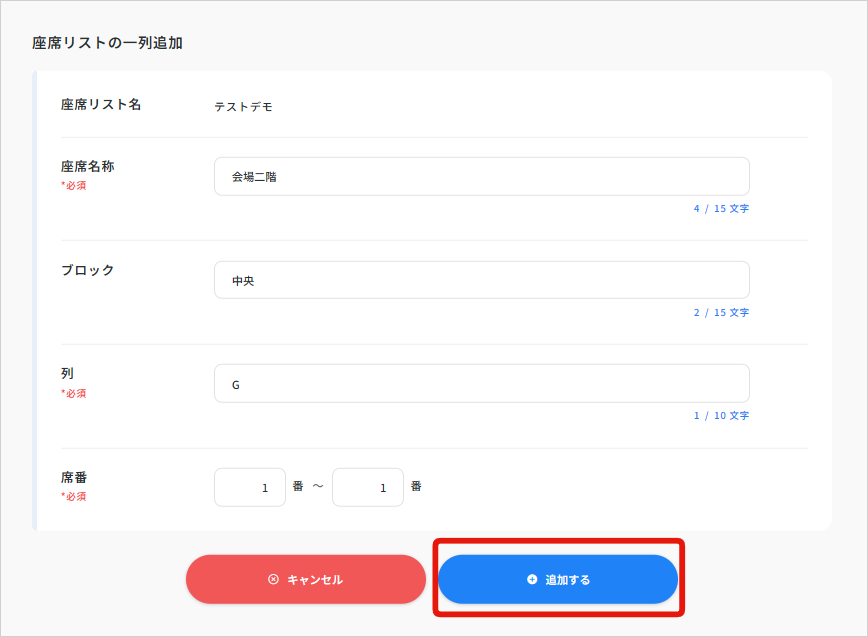Click the ending 席番 number box
The height and width of the screenshot is (637, 868).
pyautogui.click(x=368, y=487)
